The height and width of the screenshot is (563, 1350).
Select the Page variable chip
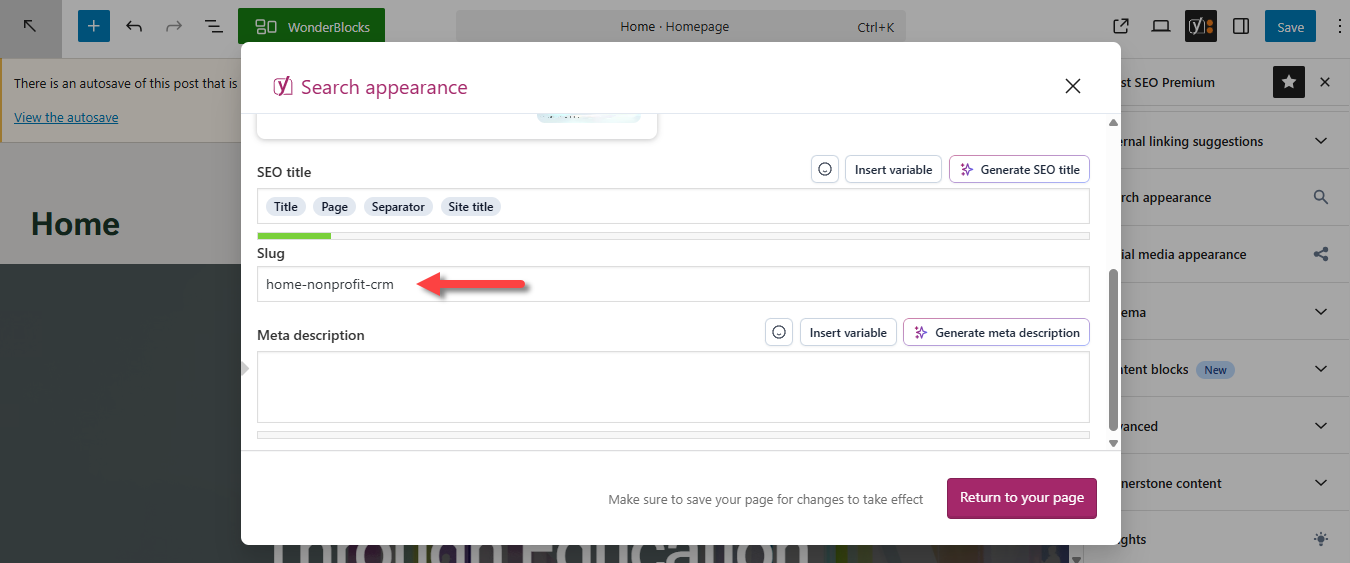tap(335, 207)
